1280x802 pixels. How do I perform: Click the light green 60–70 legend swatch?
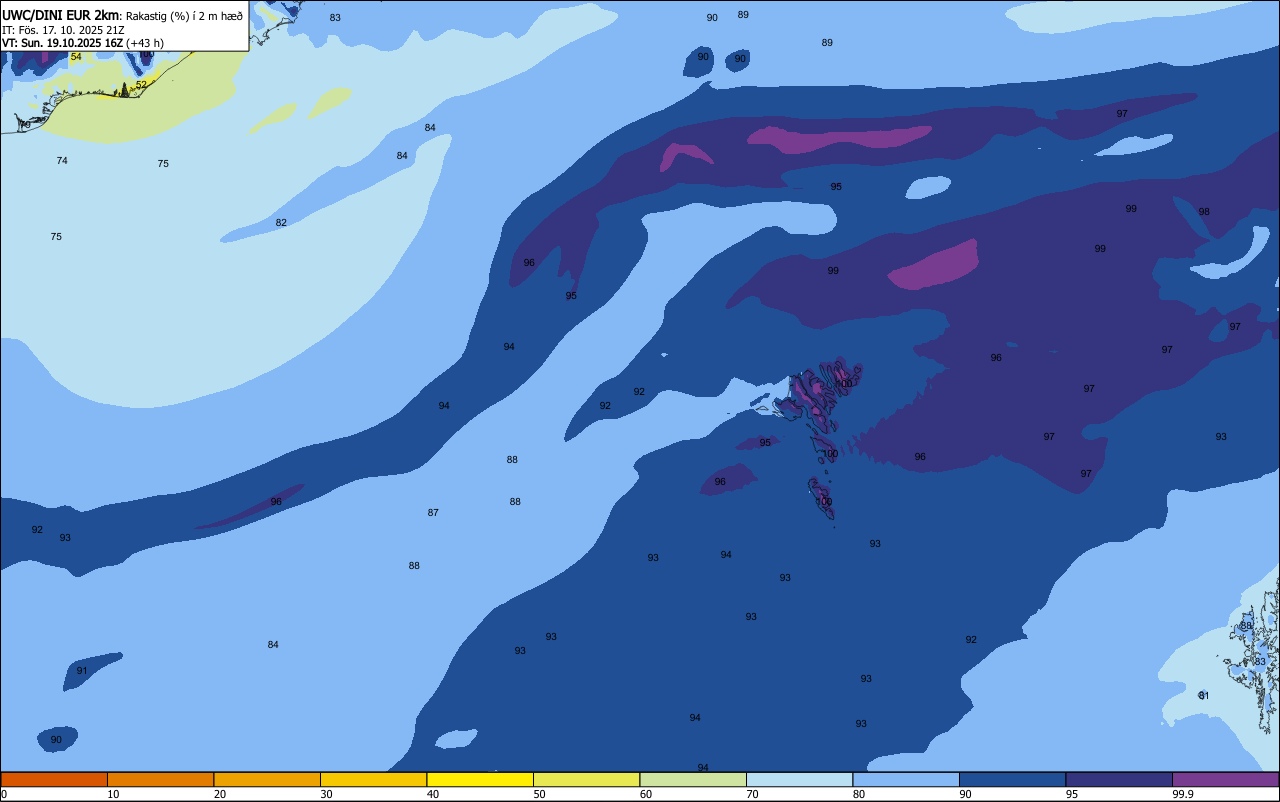click(x=693, y=779)
